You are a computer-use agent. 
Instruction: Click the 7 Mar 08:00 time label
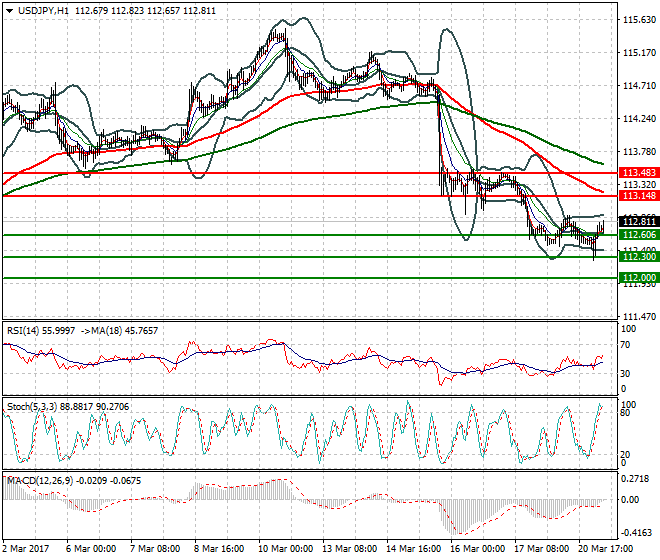click(155, 549)
